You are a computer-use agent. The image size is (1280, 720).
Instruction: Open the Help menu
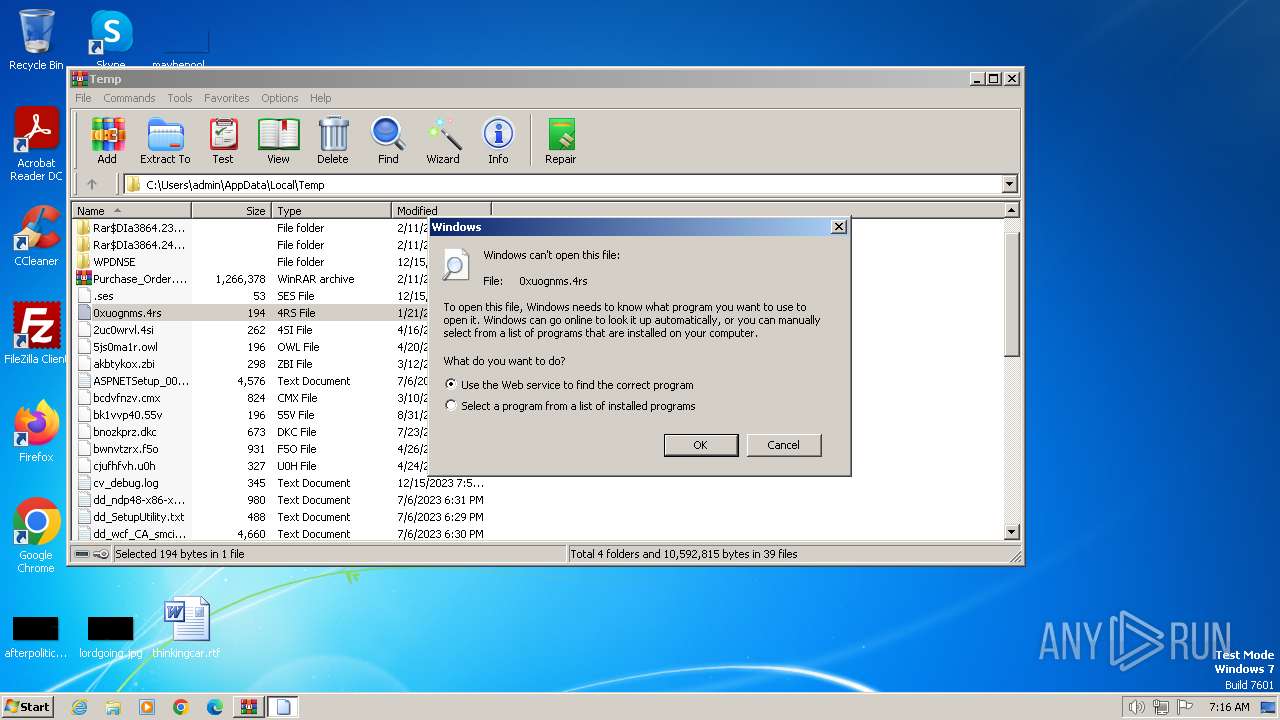[x=320, y=98]
